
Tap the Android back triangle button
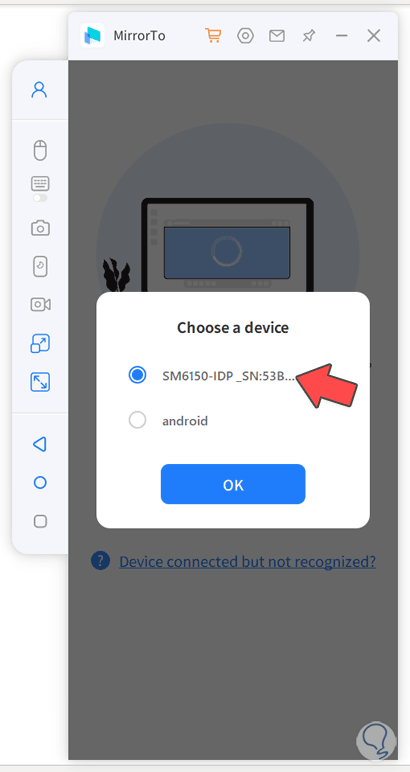[40, 444]
